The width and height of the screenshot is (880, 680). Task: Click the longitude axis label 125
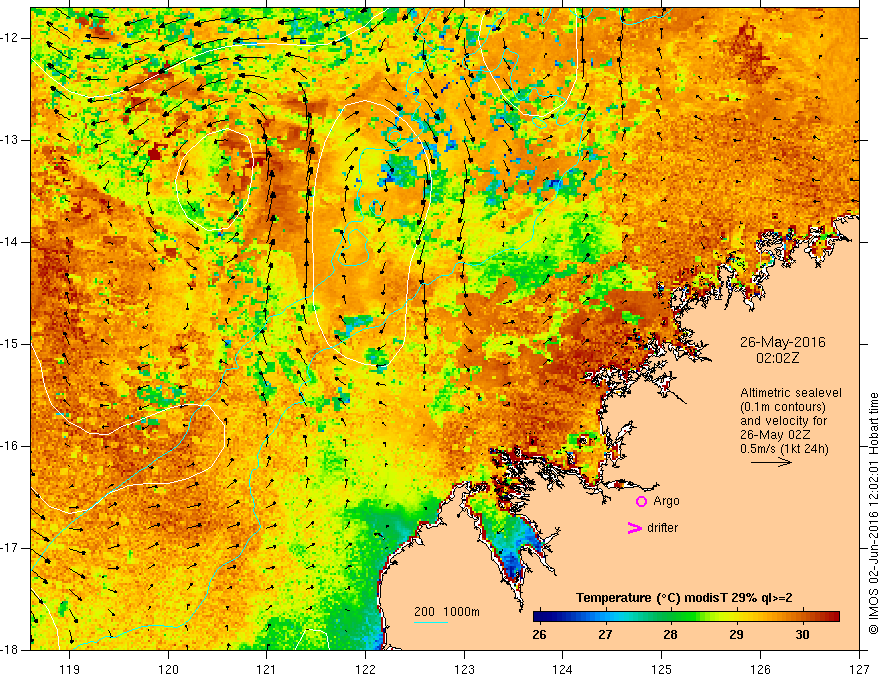(662, 669)
